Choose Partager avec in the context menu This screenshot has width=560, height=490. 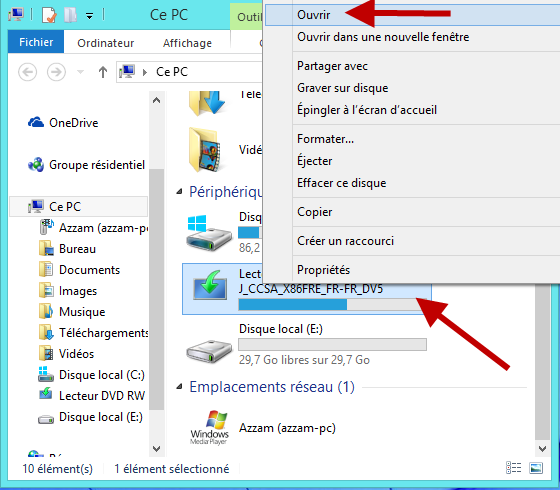[332, 66]
